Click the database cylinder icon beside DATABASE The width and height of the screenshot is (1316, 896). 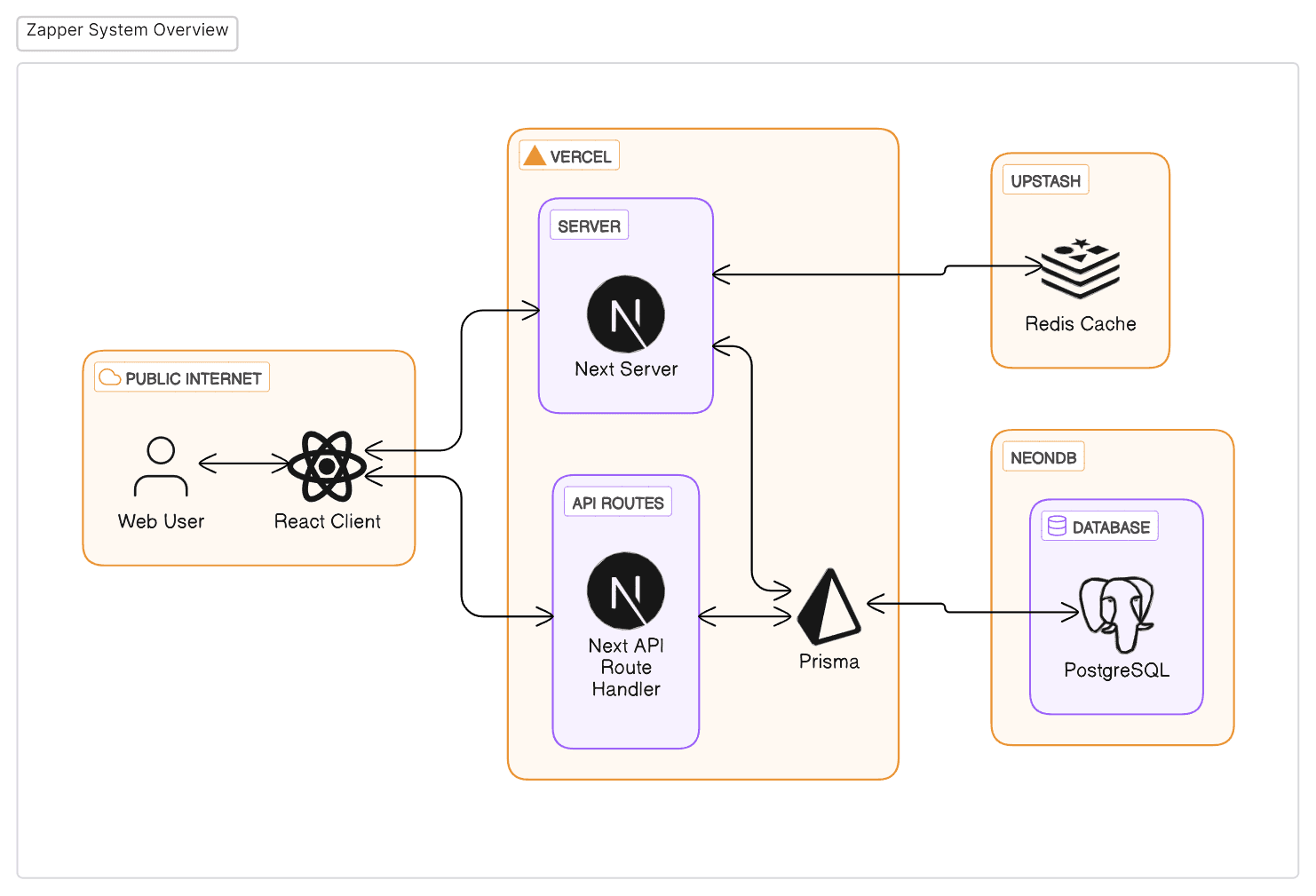[1057, 526]
